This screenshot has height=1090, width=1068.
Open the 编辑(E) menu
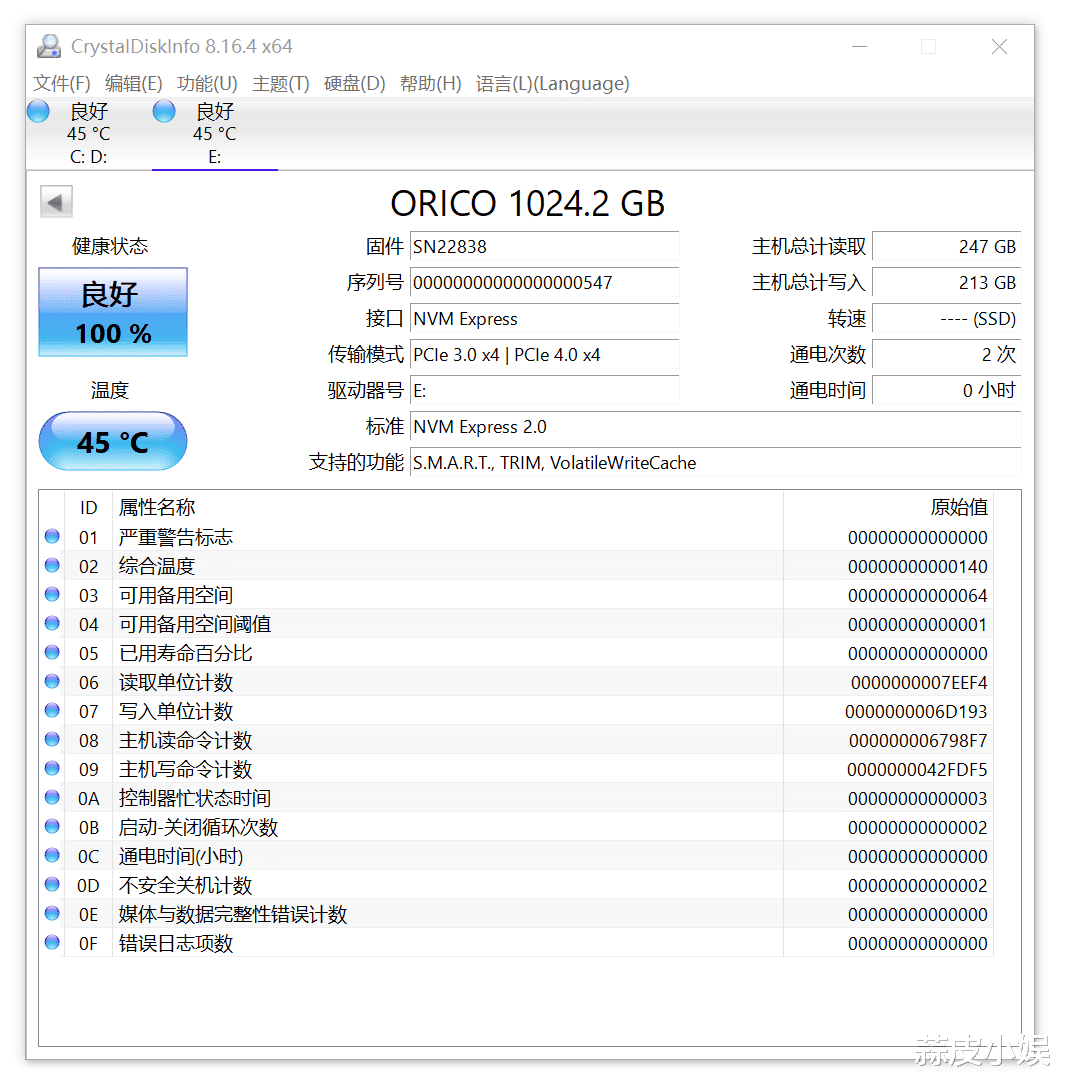134,83
